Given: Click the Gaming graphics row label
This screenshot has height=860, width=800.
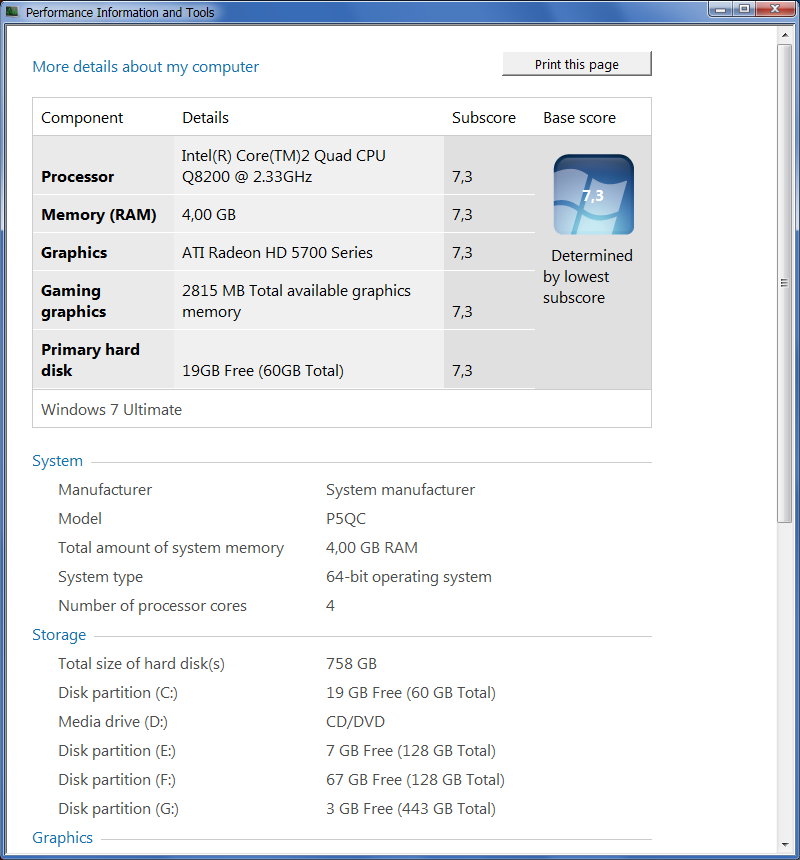Looking at the screenshot, I should coord(73,301).
